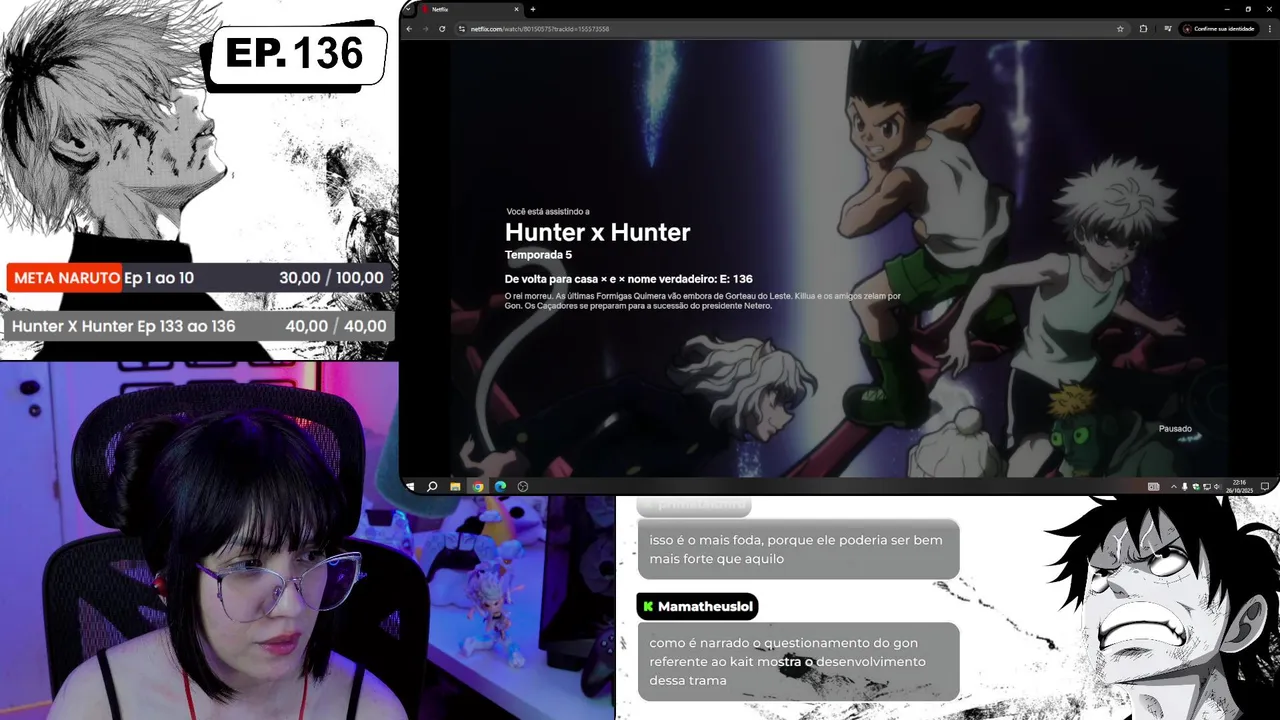
Task: Click the Confirme sua identidade profile button
Action: tap(1218, 29)
